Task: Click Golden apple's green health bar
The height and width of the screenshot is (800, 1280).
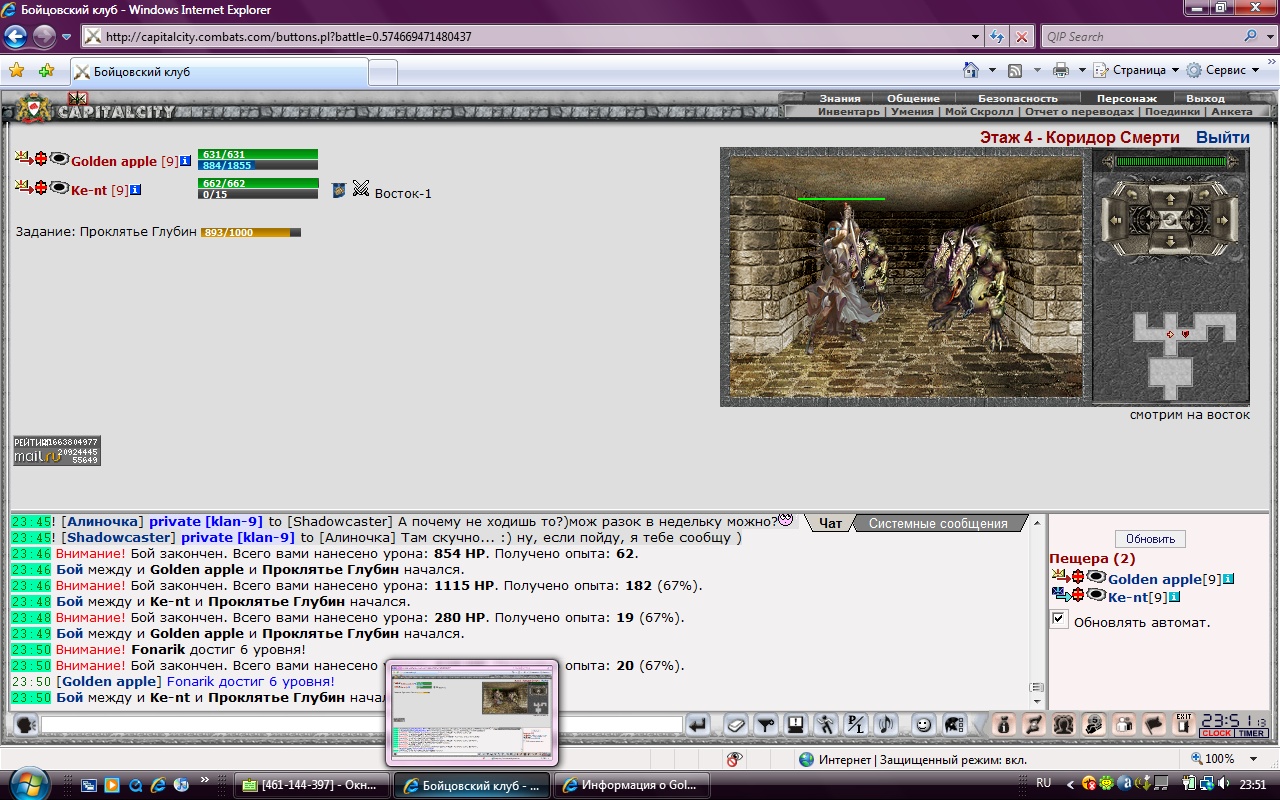Action: click(257, 155)
